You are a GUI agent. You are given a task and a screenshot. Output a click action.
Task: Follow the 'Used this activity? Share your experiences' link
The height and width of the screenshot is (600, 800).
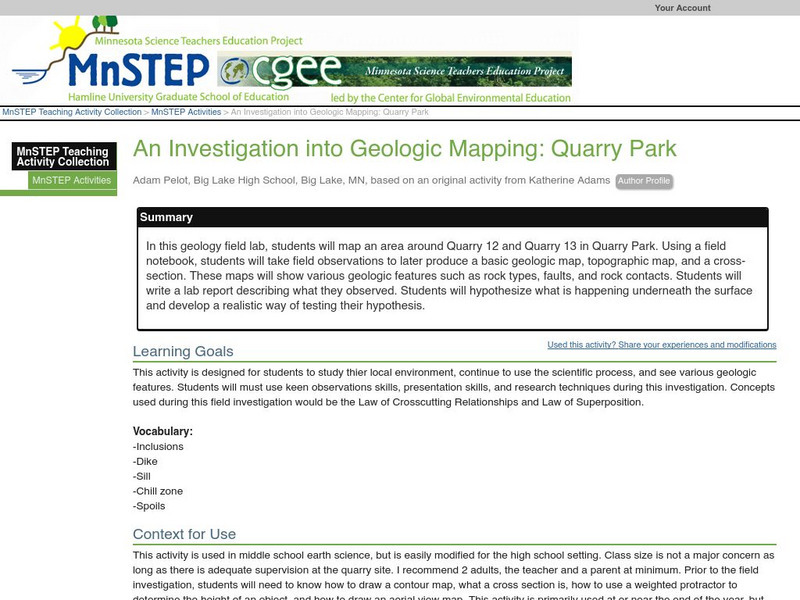pos(661,345)
